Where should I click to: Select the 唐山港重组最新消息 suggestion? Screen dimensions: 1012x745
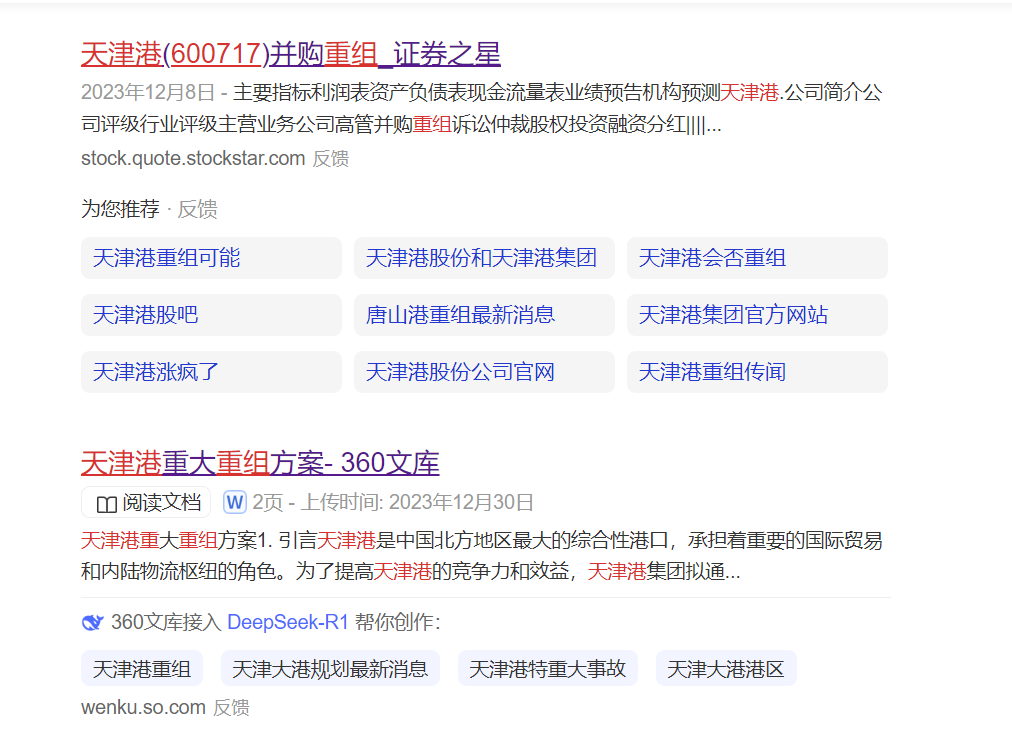(484, 315)
